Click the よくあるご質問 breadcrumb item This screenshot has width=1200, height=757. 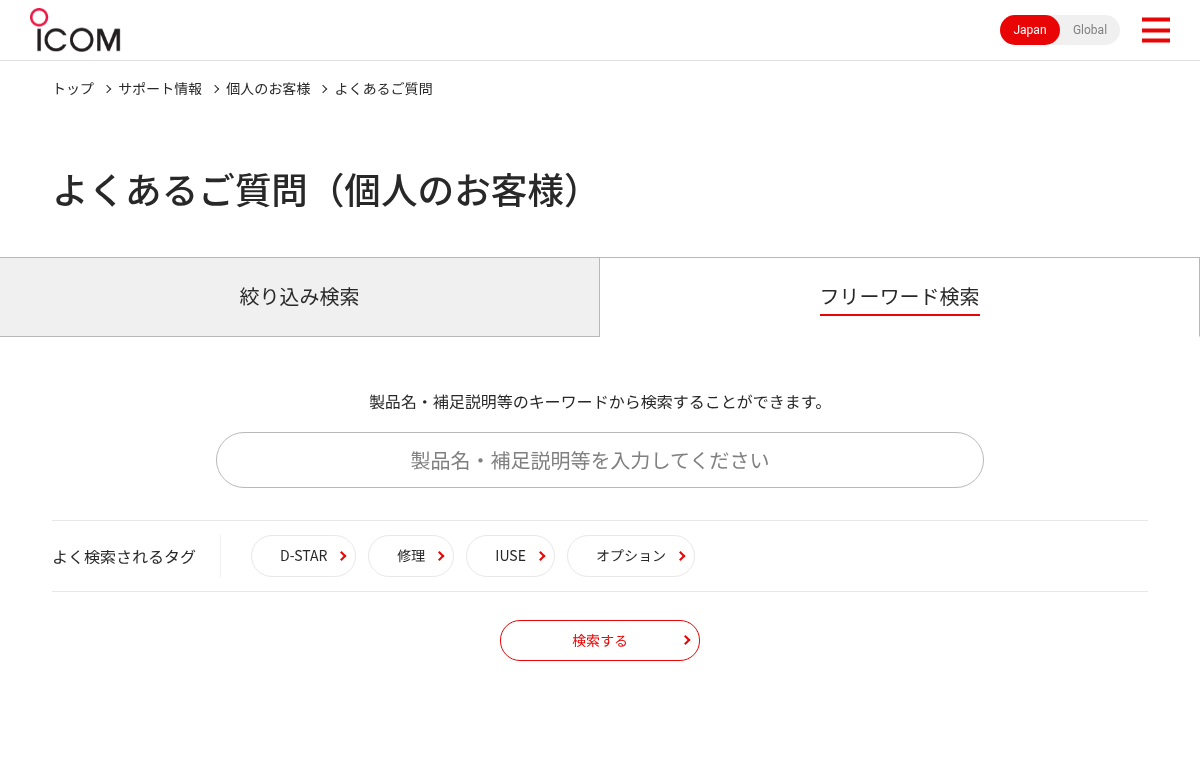(384, 88)
